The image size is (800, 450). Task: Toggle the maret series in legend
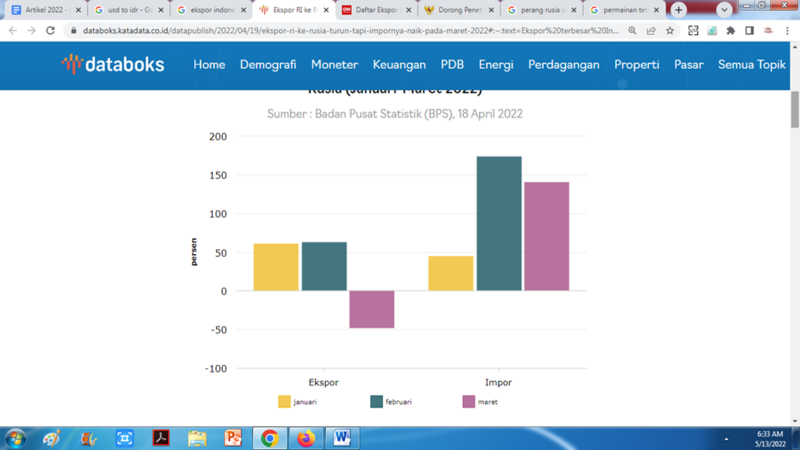(x=480, y=402)
